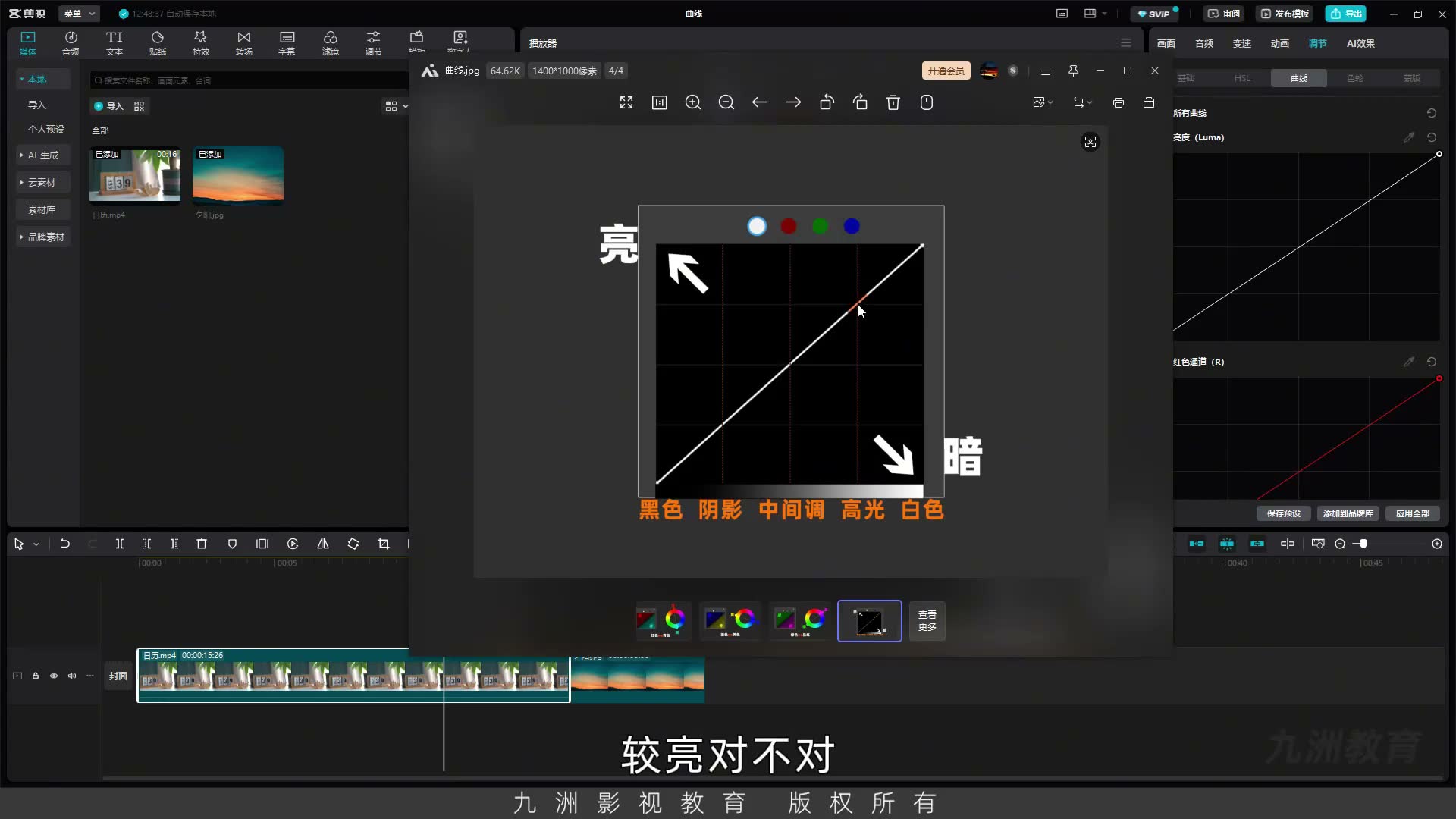Open the 菜单 menu dropdown
The height and width of the screenshot is (819, 1456).
pyautogui.click(x=79, y=14)
